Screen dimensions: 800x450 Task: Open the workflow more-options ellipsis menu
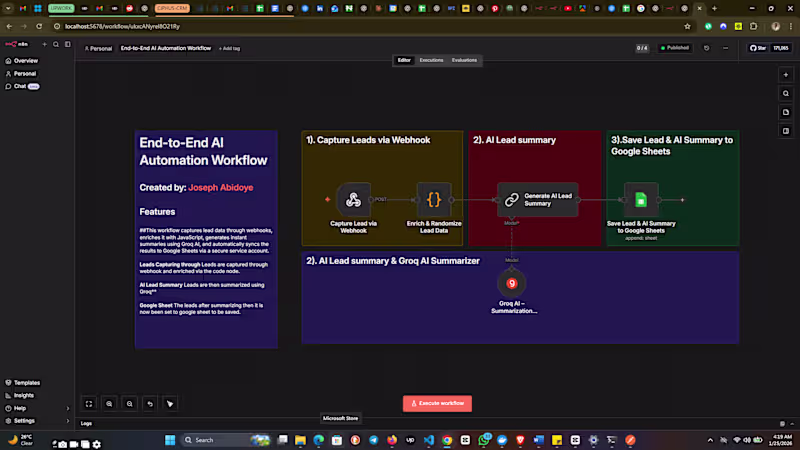[x=726, y=48]
